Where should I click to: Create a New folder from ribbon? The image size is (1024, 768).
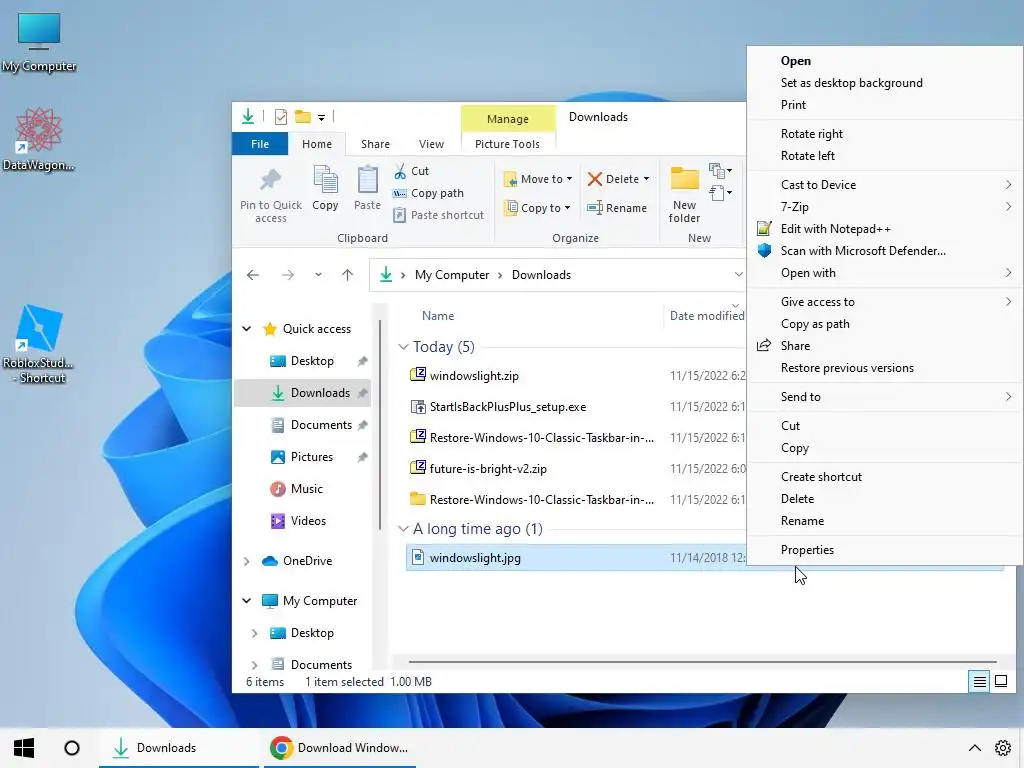[684, 195]
